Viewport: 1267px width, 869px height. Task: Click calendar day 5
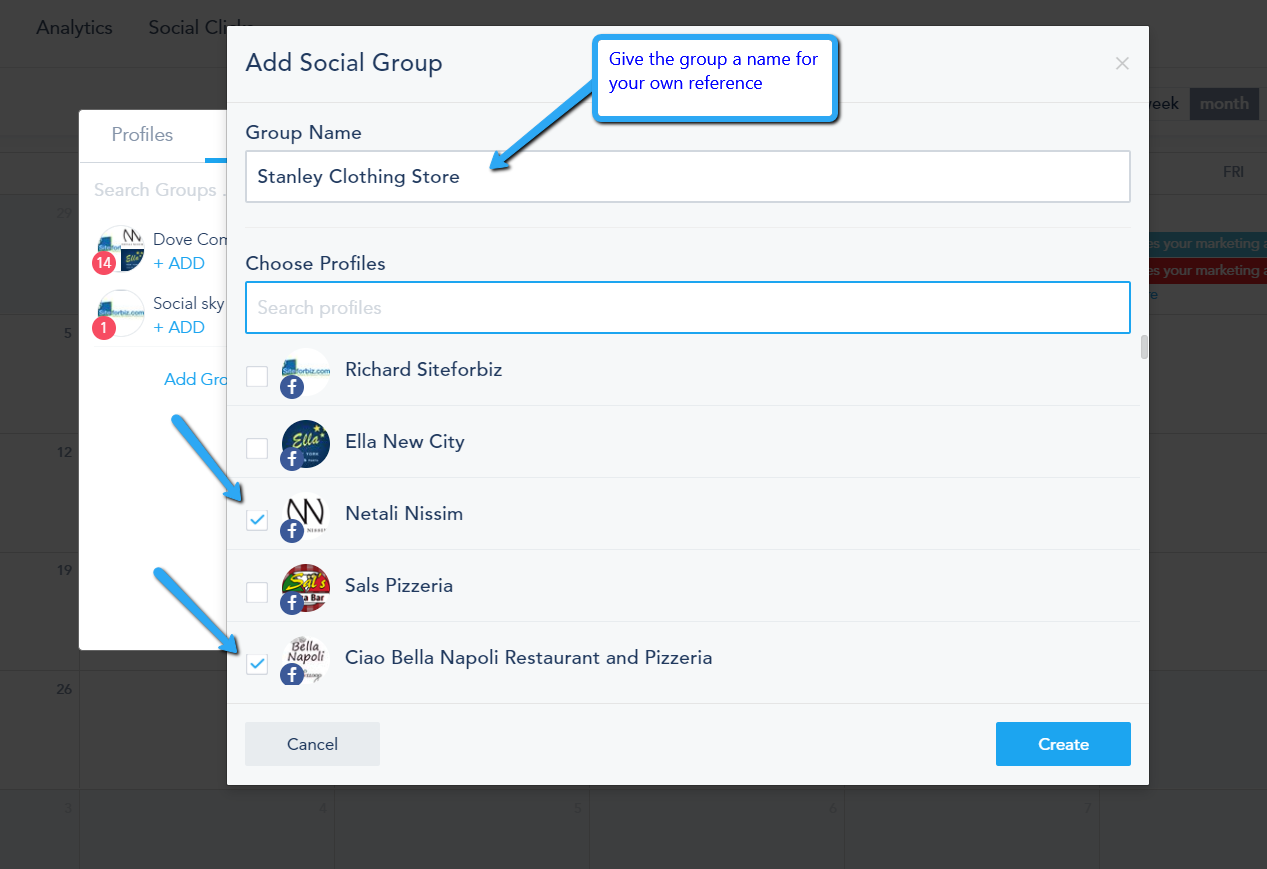click(68, 333)
